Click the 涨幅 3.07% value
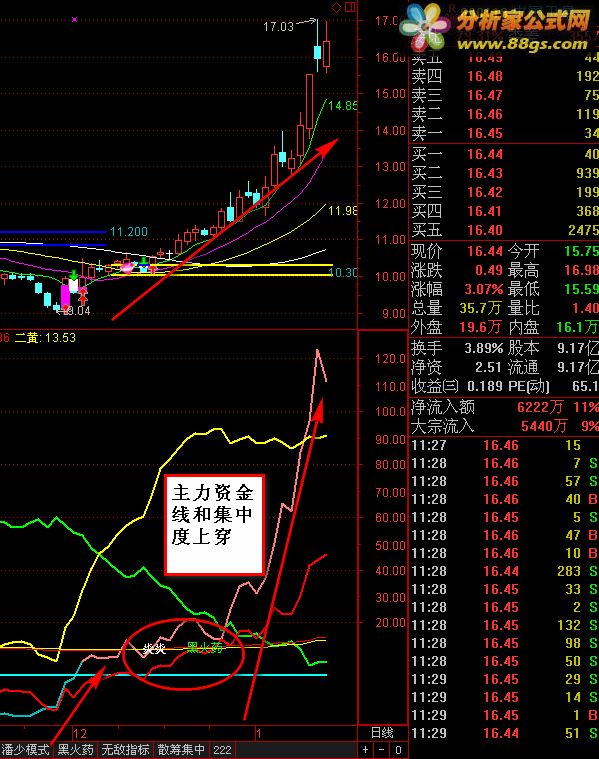The width and height of the screenshot is (599, 759). click(484, 289)
